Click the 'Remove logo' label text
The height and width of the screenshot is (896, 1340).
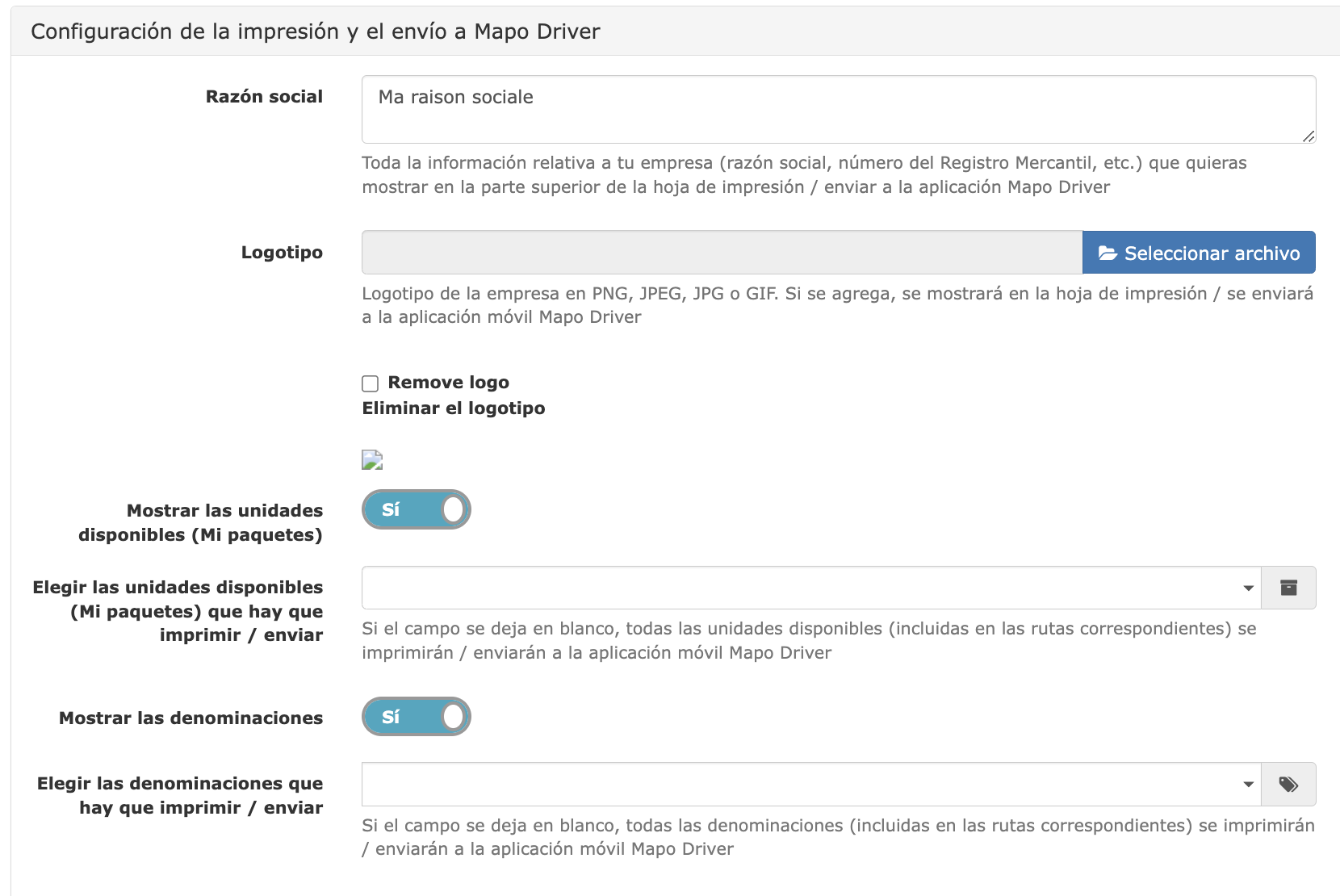pos(449,383)
